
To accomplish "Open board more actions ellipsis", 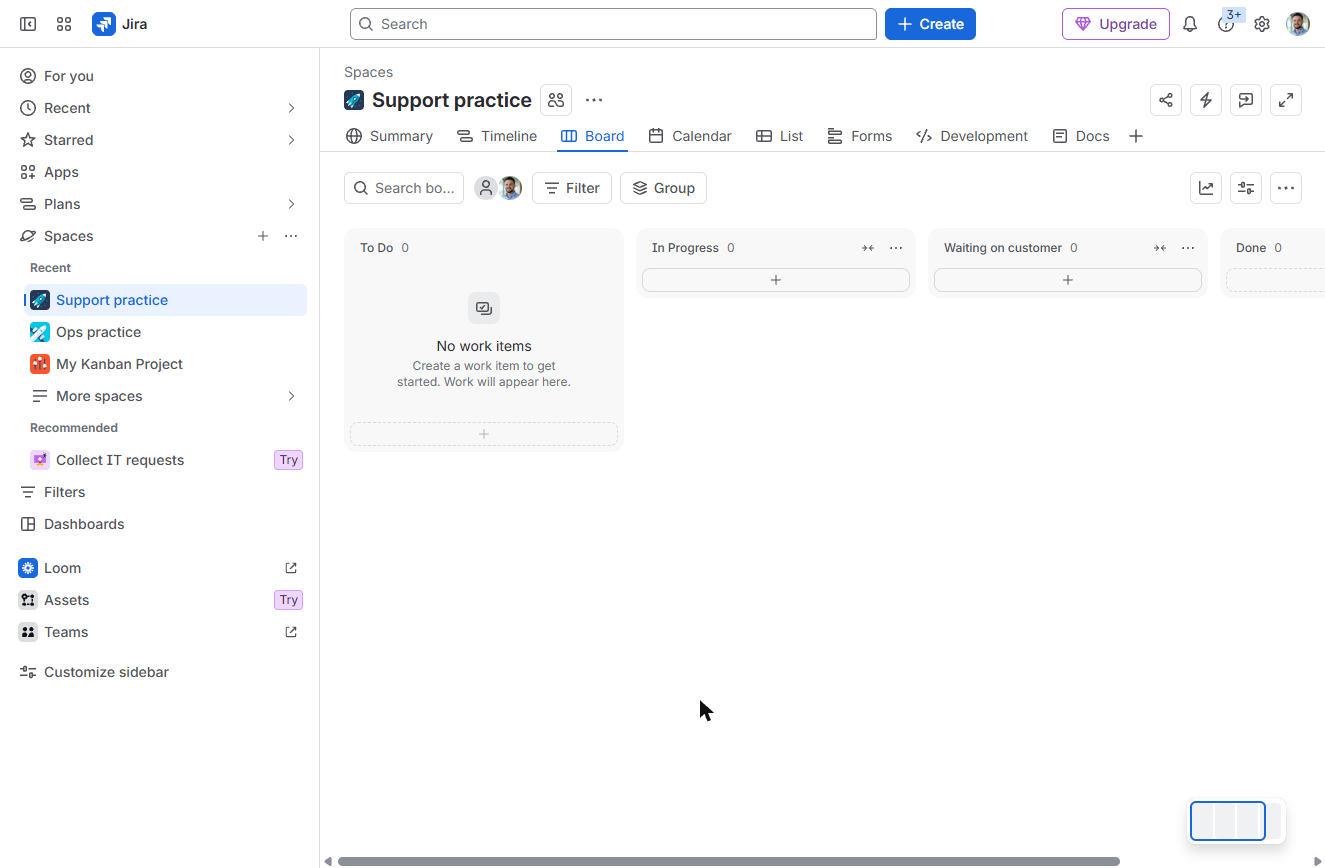I will 1286,188.
